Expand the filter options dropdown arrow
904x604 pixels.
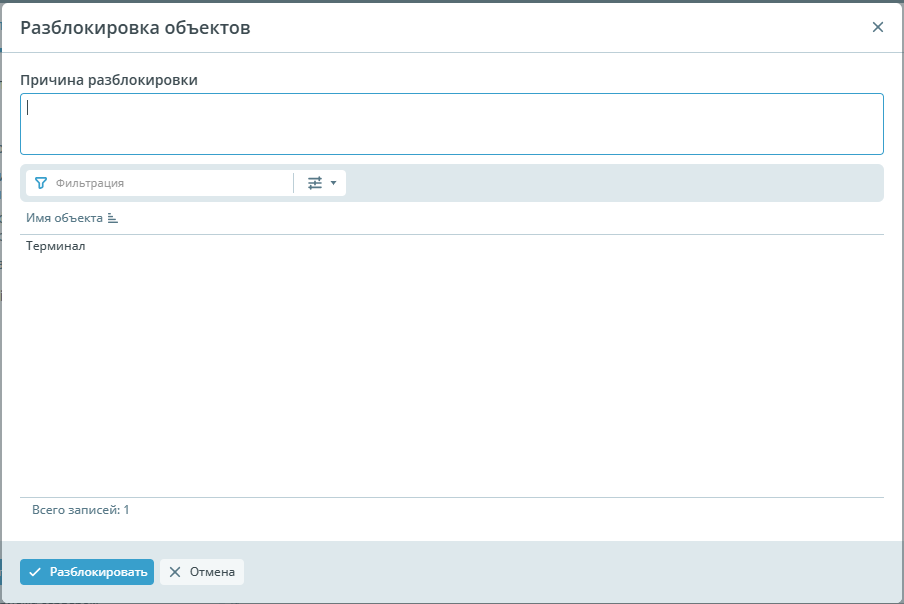point(334,183)
